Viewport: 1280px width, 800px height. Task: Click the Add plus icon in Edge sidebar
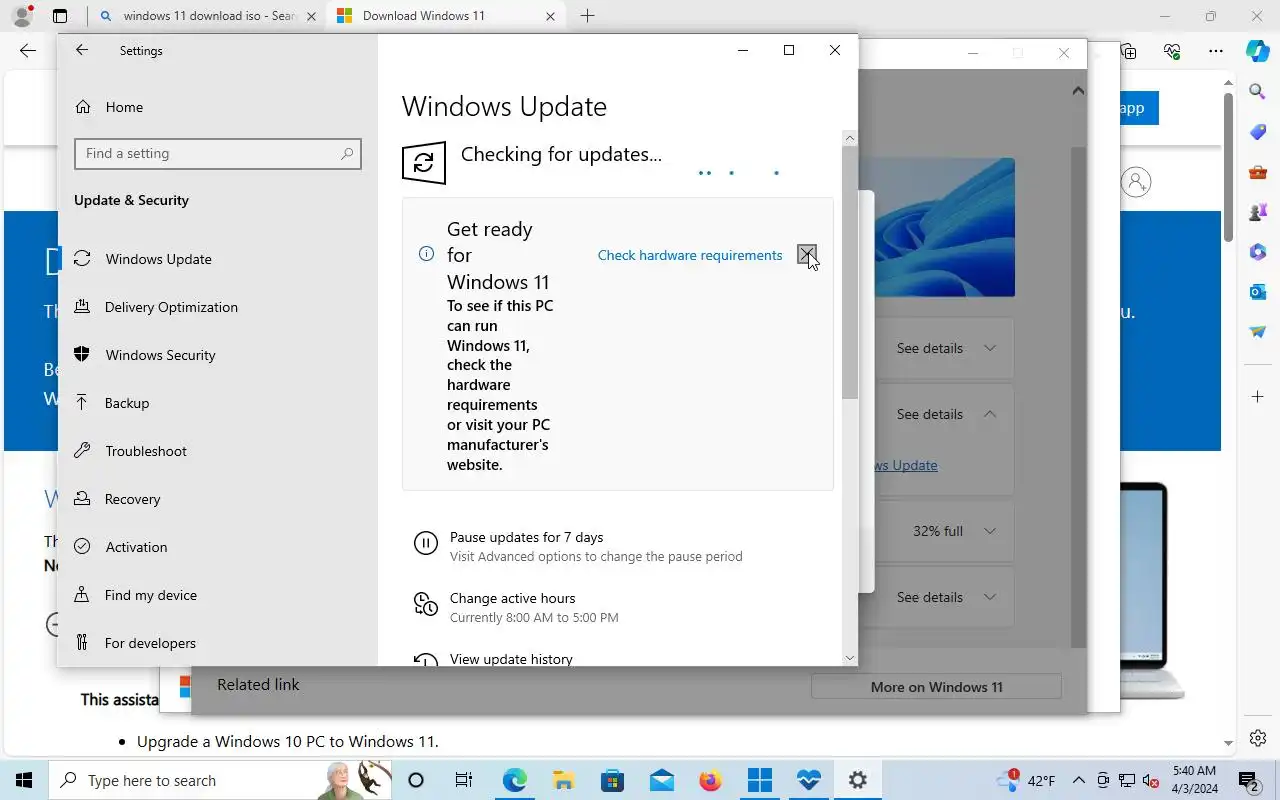coord(1257,397)
